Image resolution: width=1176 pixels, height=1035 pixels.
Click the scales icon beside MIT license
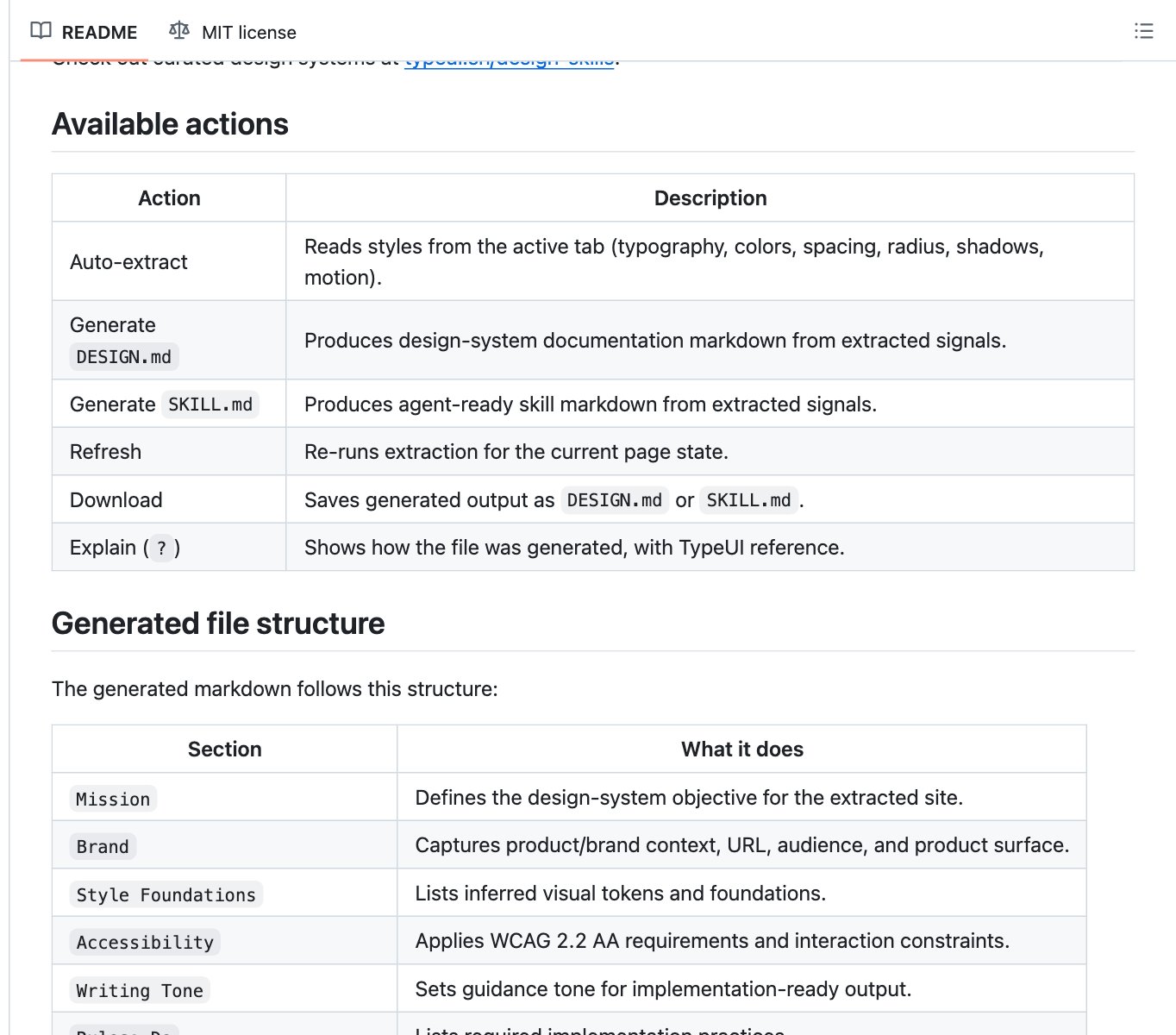coord(179,31)
